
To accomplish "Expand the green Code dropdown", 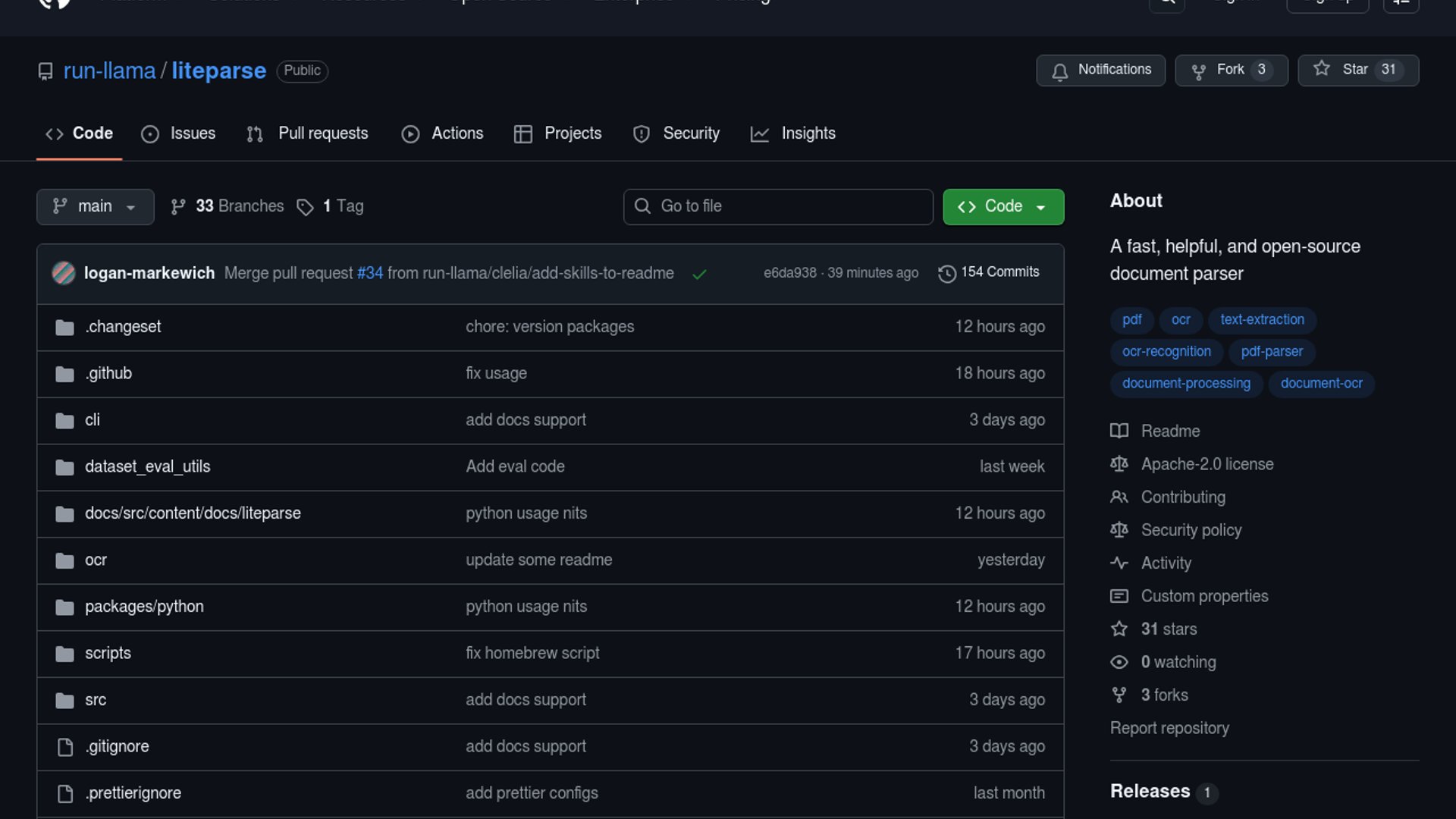I will pos(1003,206).
